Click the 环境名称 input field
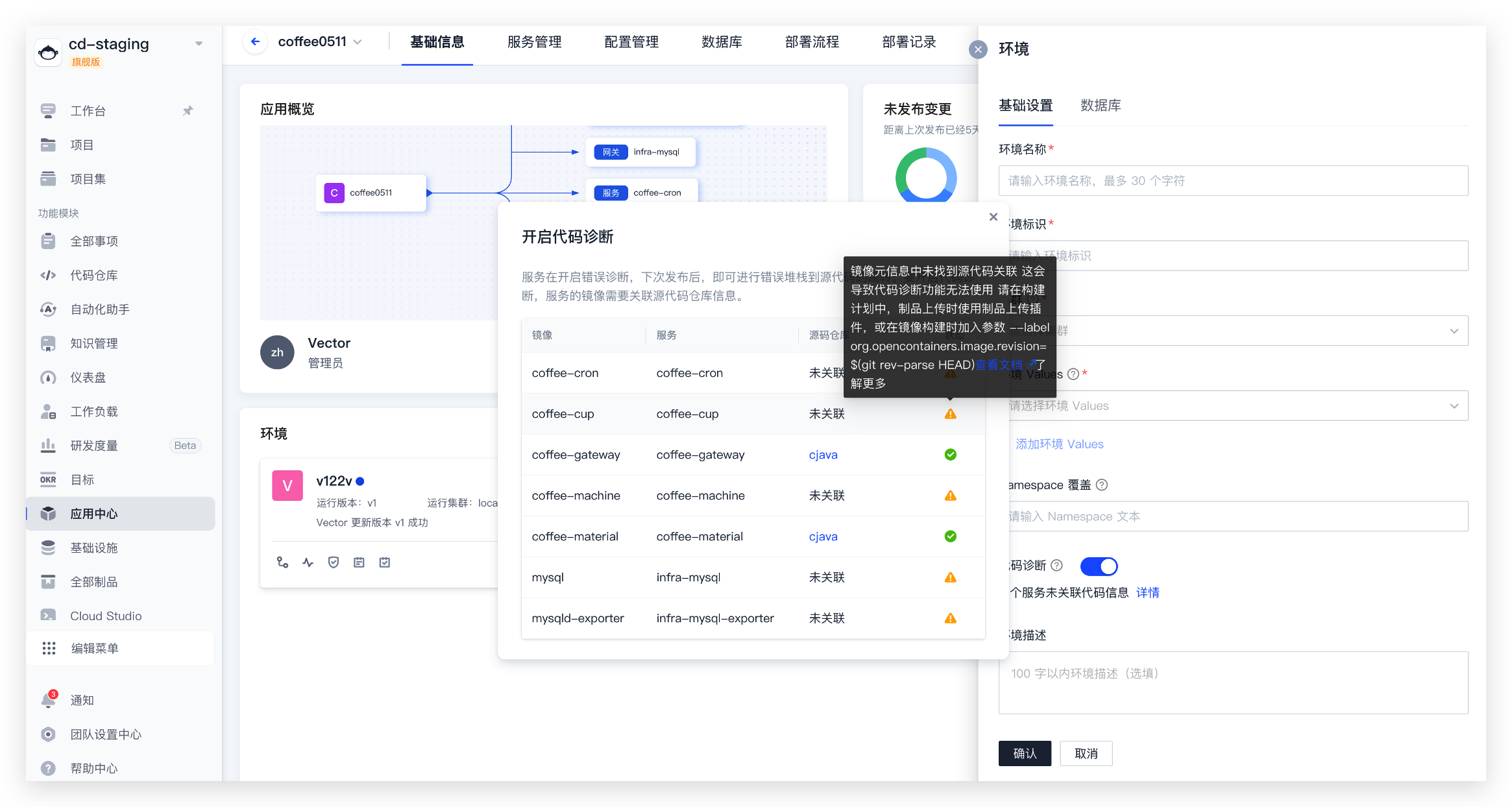Viewport: 1512px width, 807px height. click(1233, 181)
